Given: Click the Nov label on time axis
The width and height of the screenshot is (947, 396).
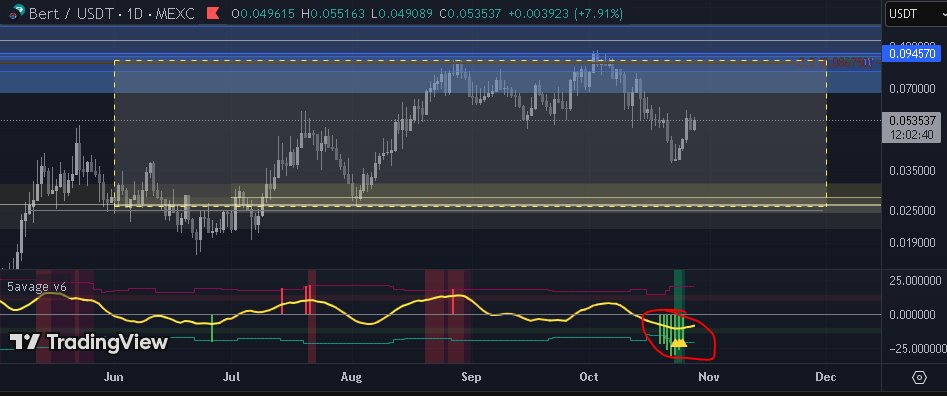Looking at the screenshot, I should [708, 377].
